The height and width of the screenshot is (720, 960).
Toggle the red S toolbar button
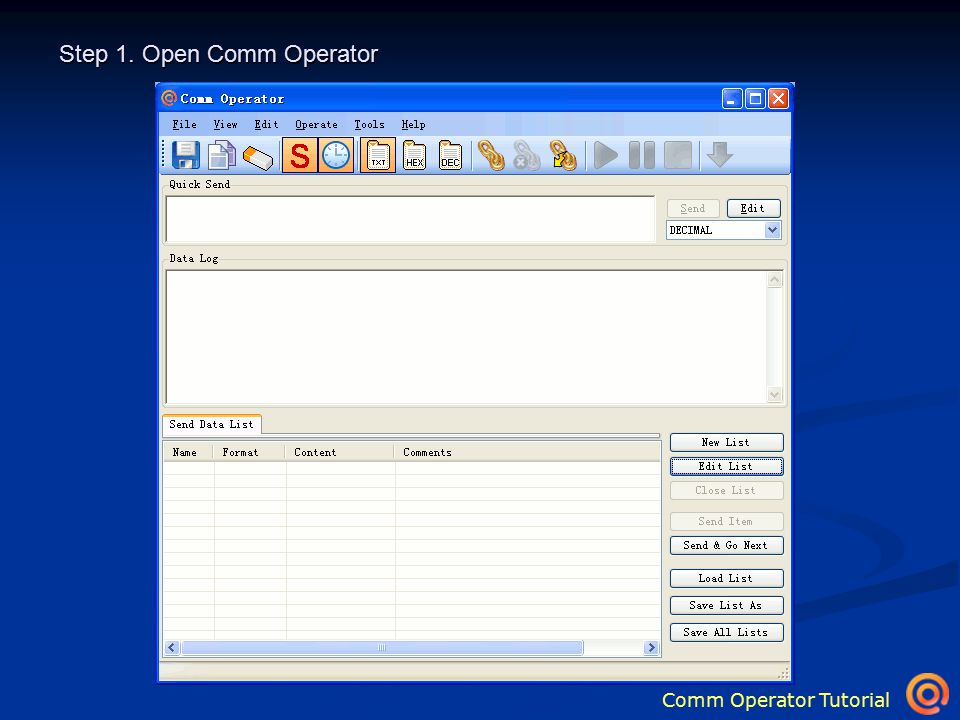point(299,156)
